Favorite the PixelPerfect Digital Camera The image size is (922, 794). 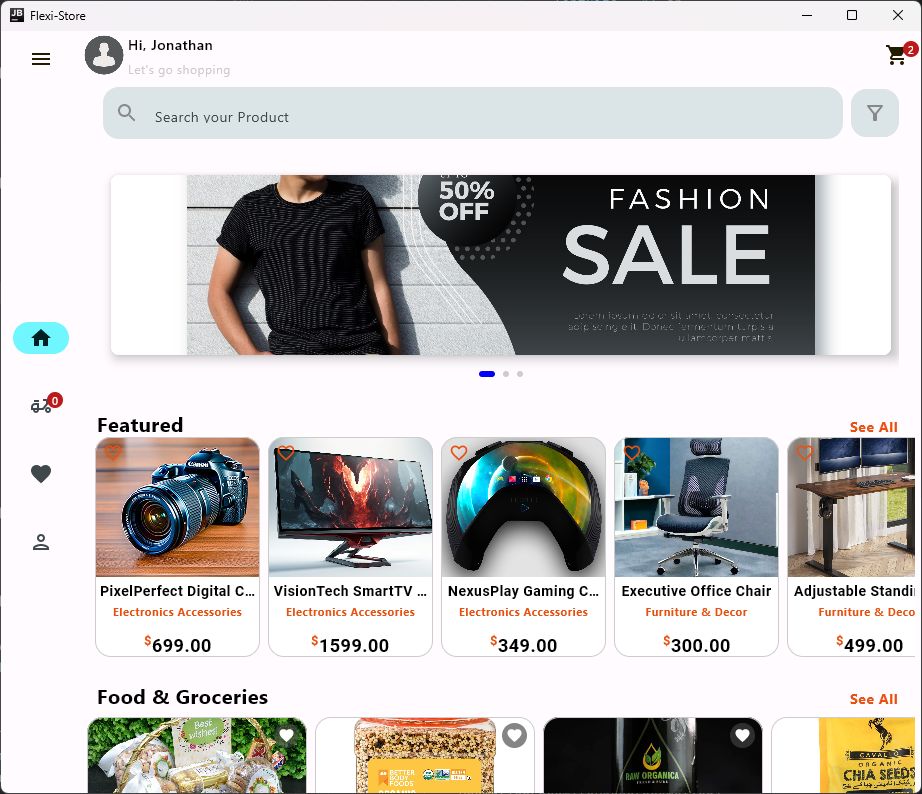[113, 453]
